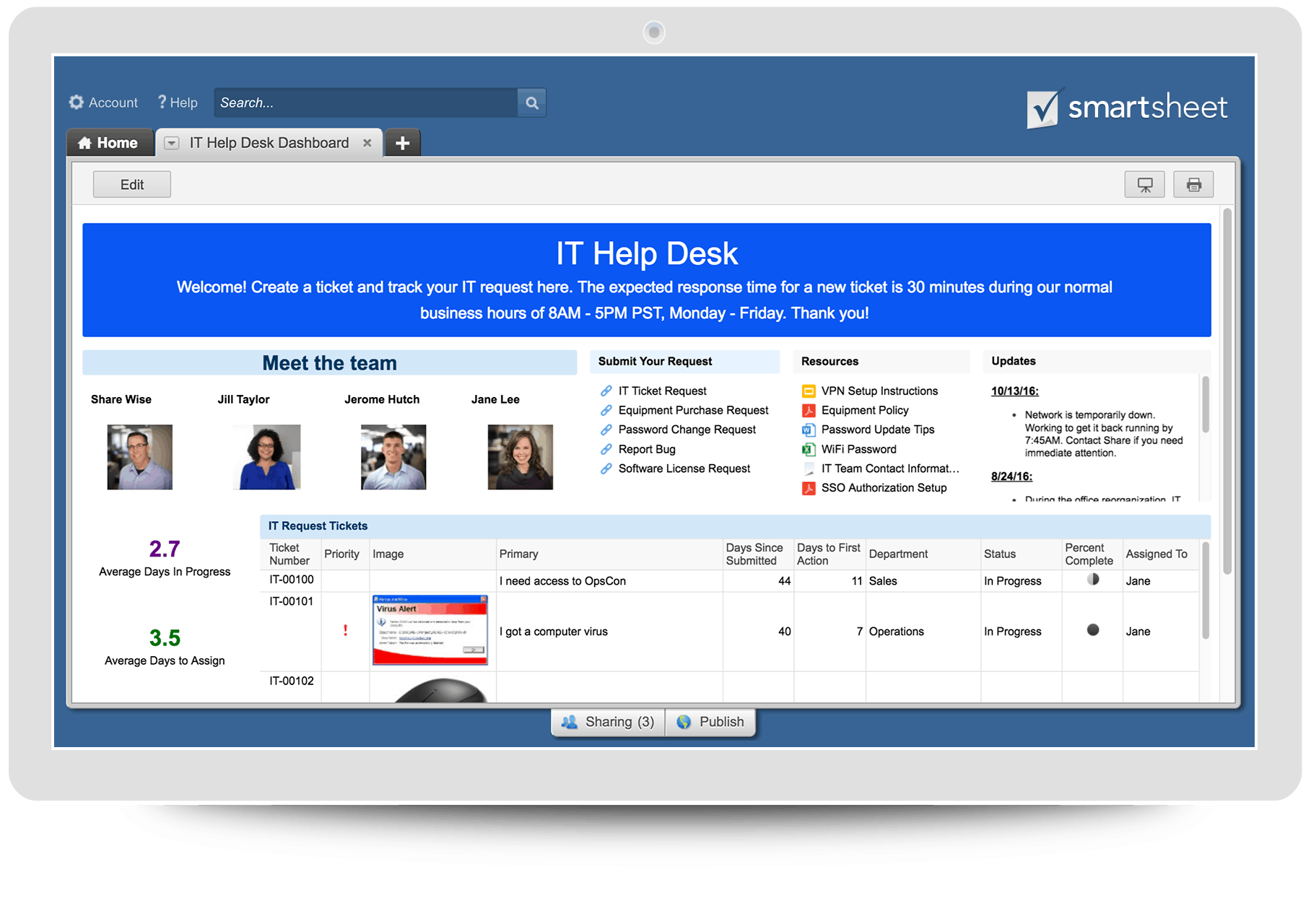The image size is (1311, 924).
Task: Open Help using the question mark icon
Action: coord(162,102)
